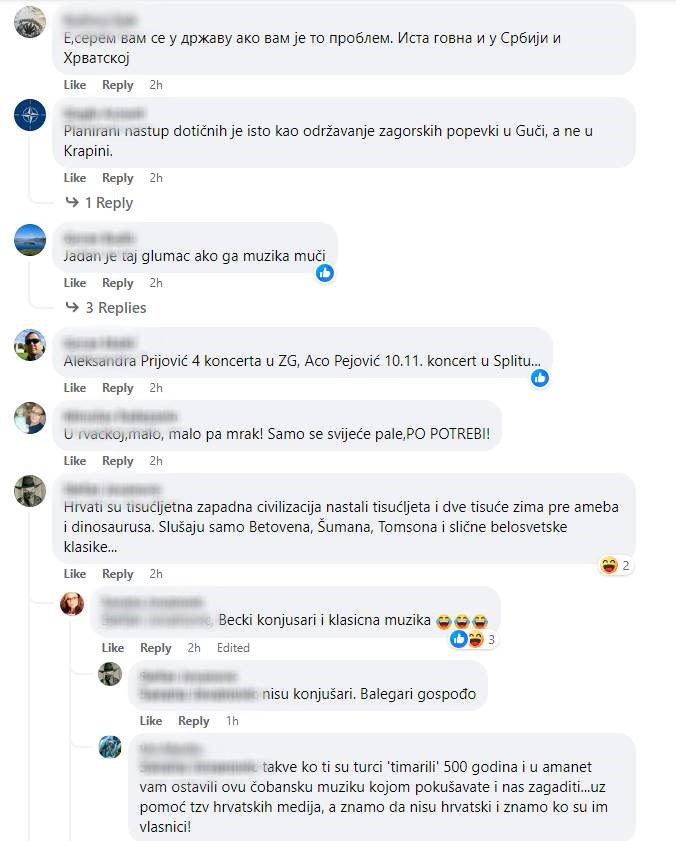Open the lake landscape avatar profile
This screenshot has width=676, height=841.
click(x=30, y=240)
